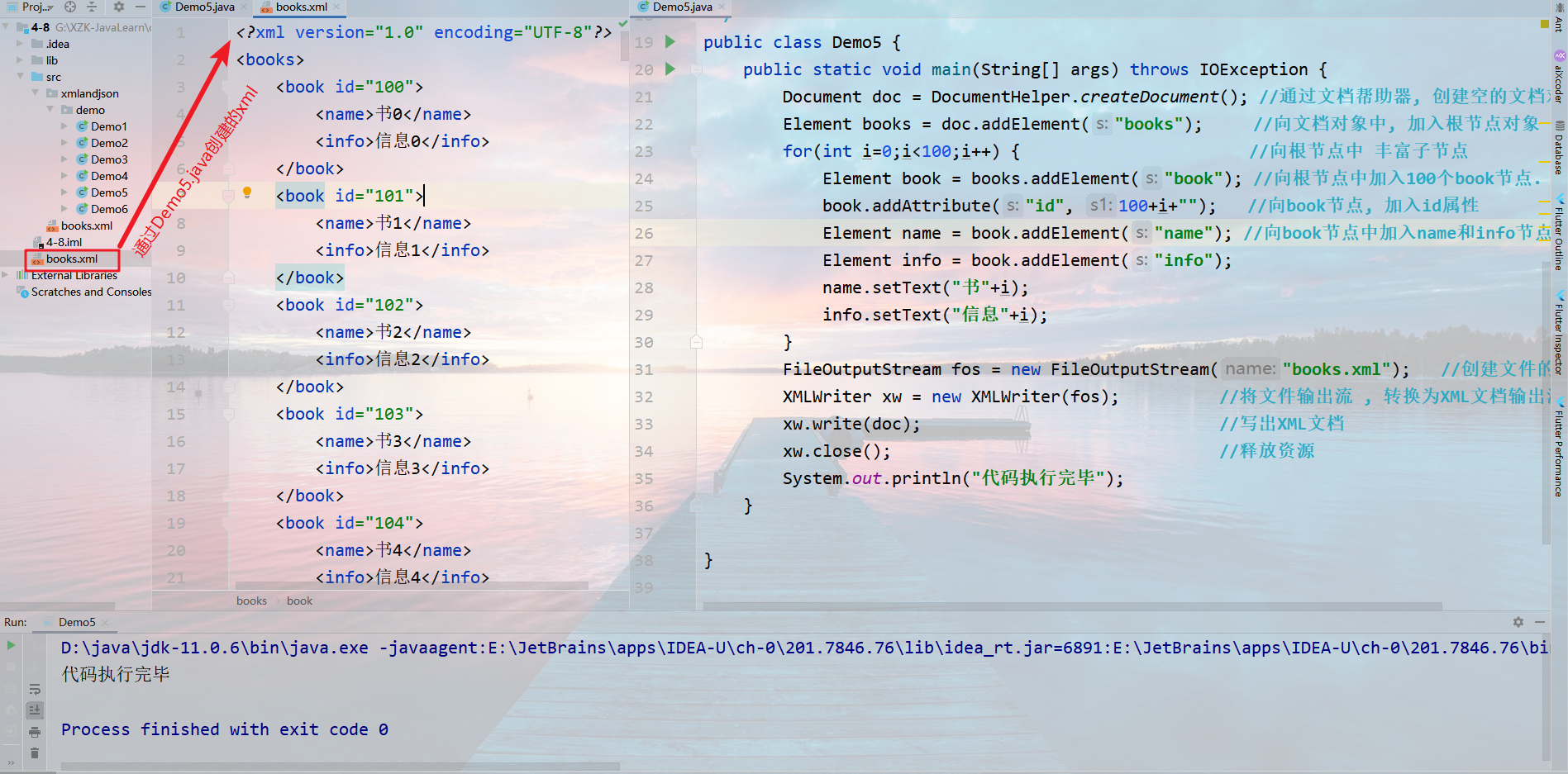
Task: Print the Run console output
Action: click(34, 732)
